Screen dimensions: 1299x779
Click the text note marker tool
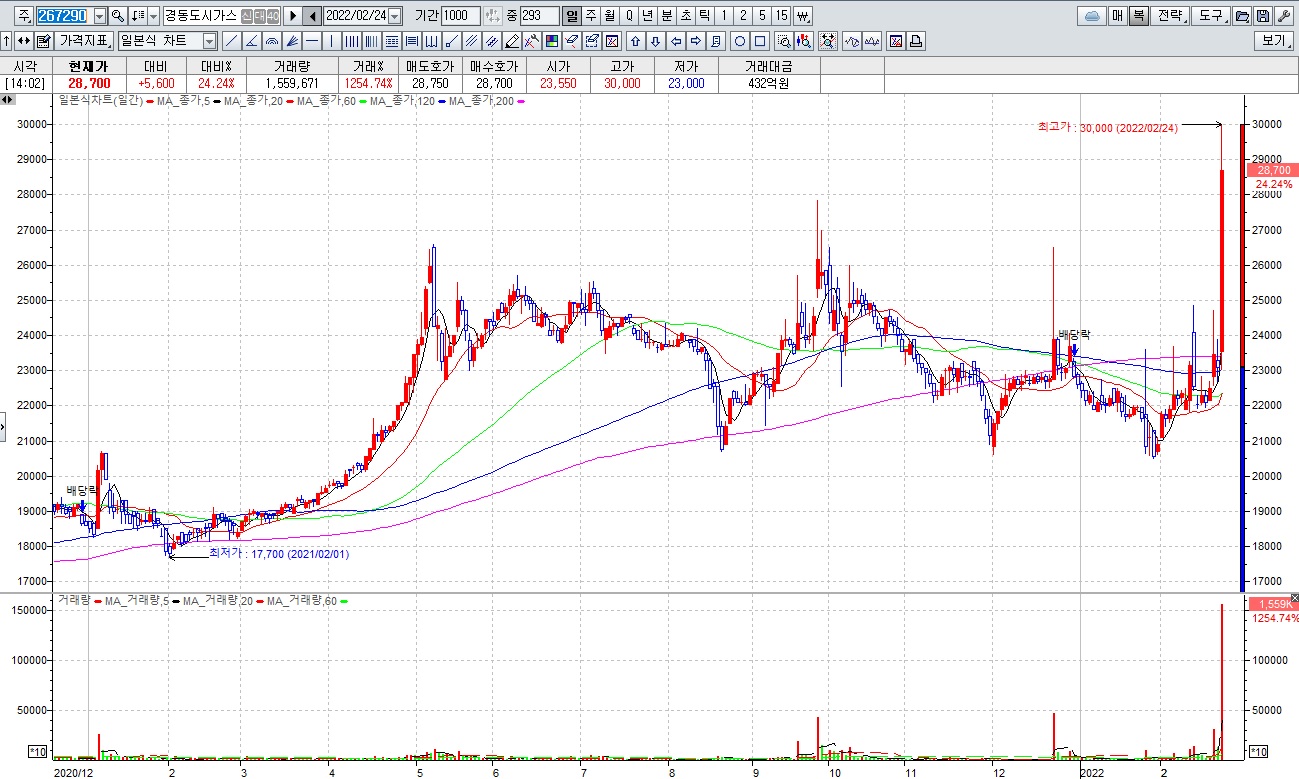click(715, 41)
